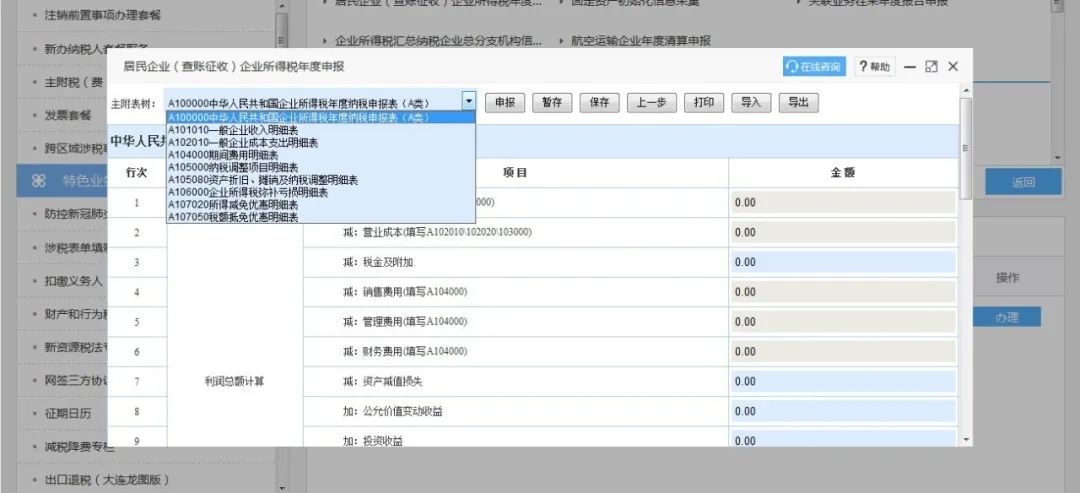1080x493 pixels.
Task: Click the 暂存 temporary save button
Action: [x=552, y=103]
